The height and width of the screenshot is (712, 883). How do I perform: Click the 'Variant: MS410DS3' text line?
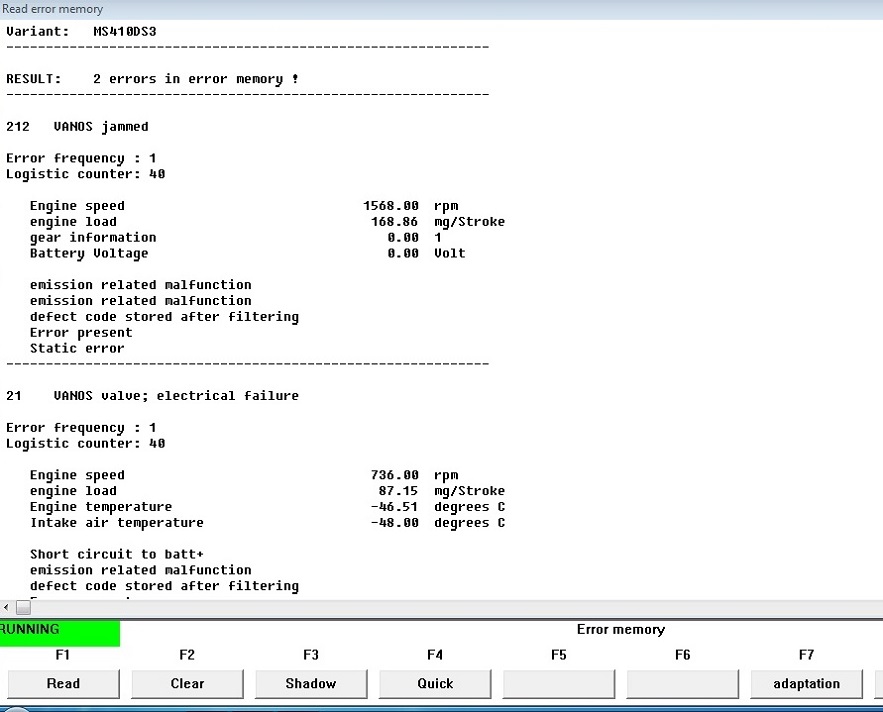(x=81, y=31)
